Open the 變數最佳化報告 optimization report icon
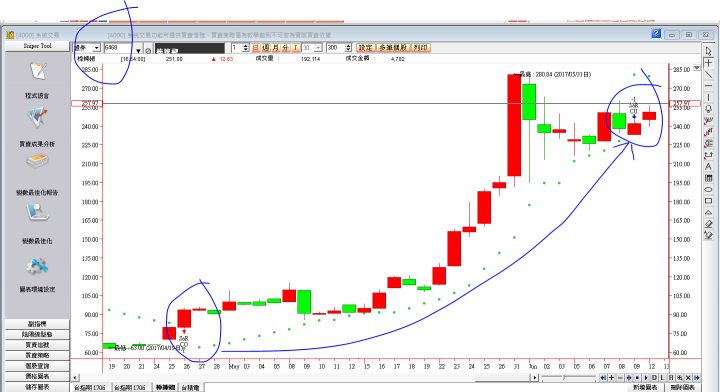The width and height of the screenshot is (720, 392). click(37, 162)
